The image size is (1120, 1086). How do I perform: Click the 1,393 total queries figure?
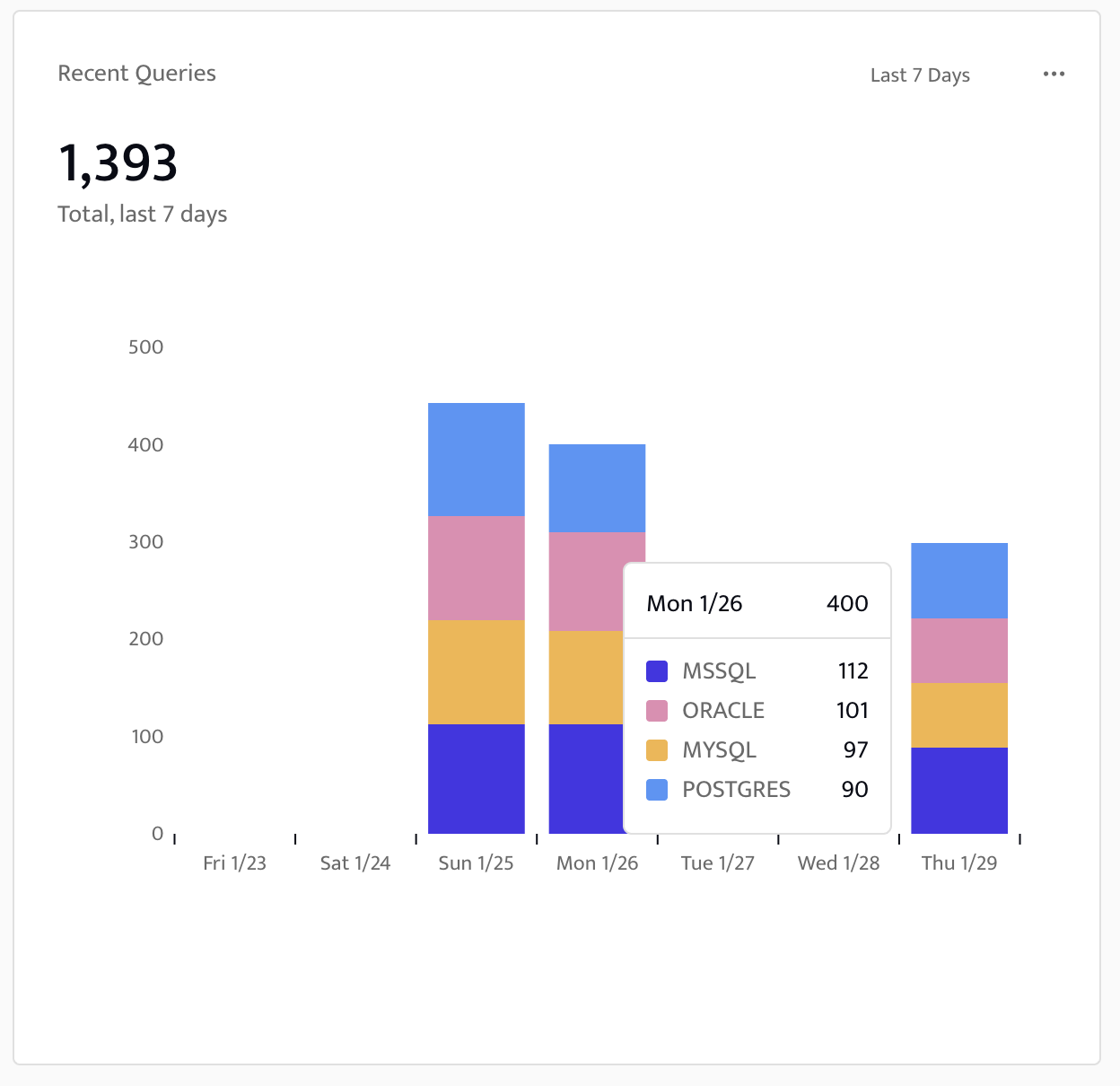click(118, 163)
